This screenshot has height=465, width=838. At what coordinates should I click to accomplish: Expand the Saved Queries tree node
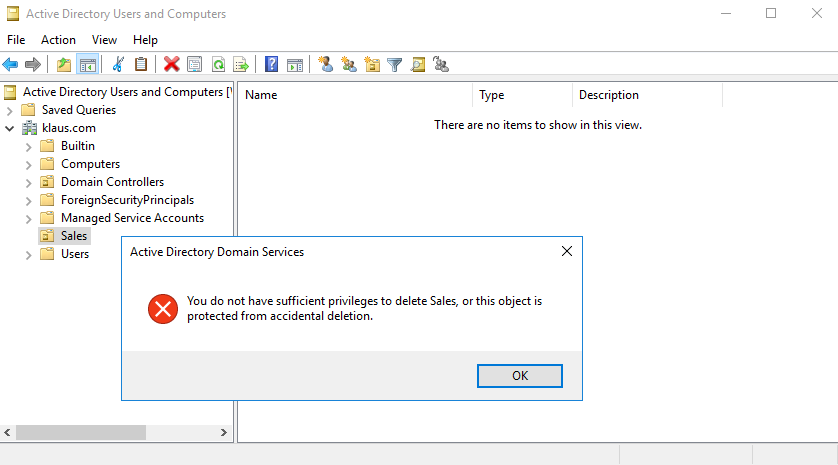(x=10, y=110)
